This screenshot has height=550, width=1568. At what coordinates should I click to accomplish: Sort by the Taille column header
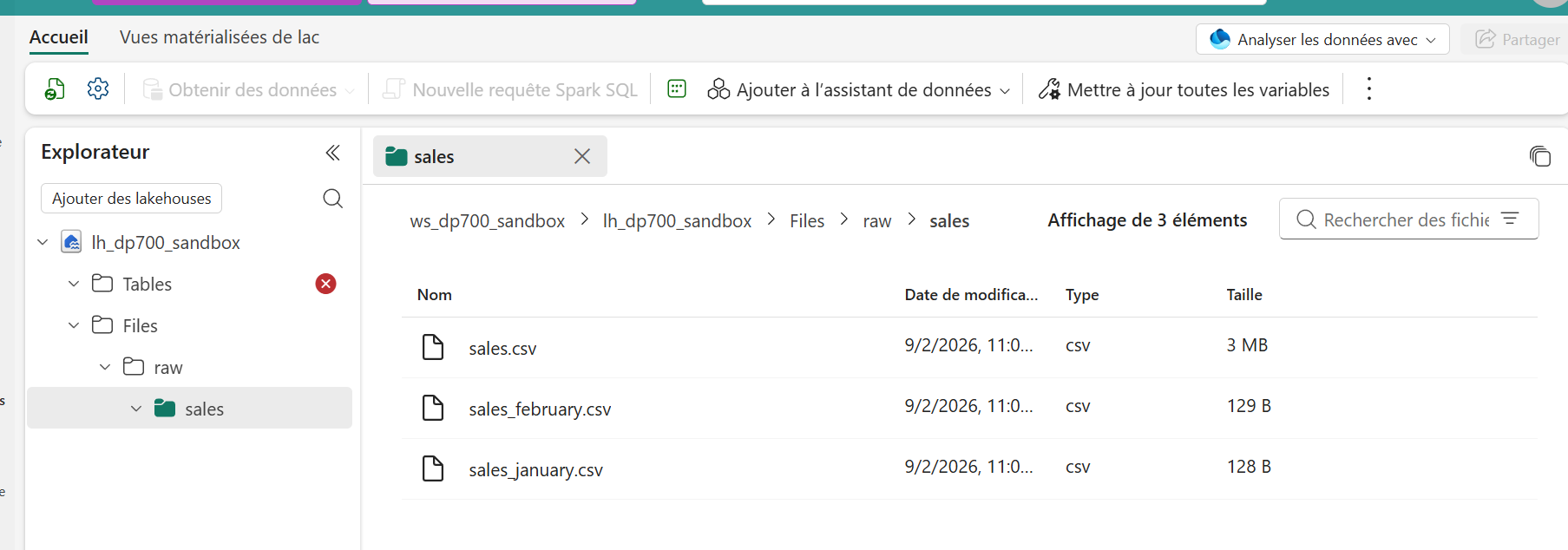point(1244,295)
